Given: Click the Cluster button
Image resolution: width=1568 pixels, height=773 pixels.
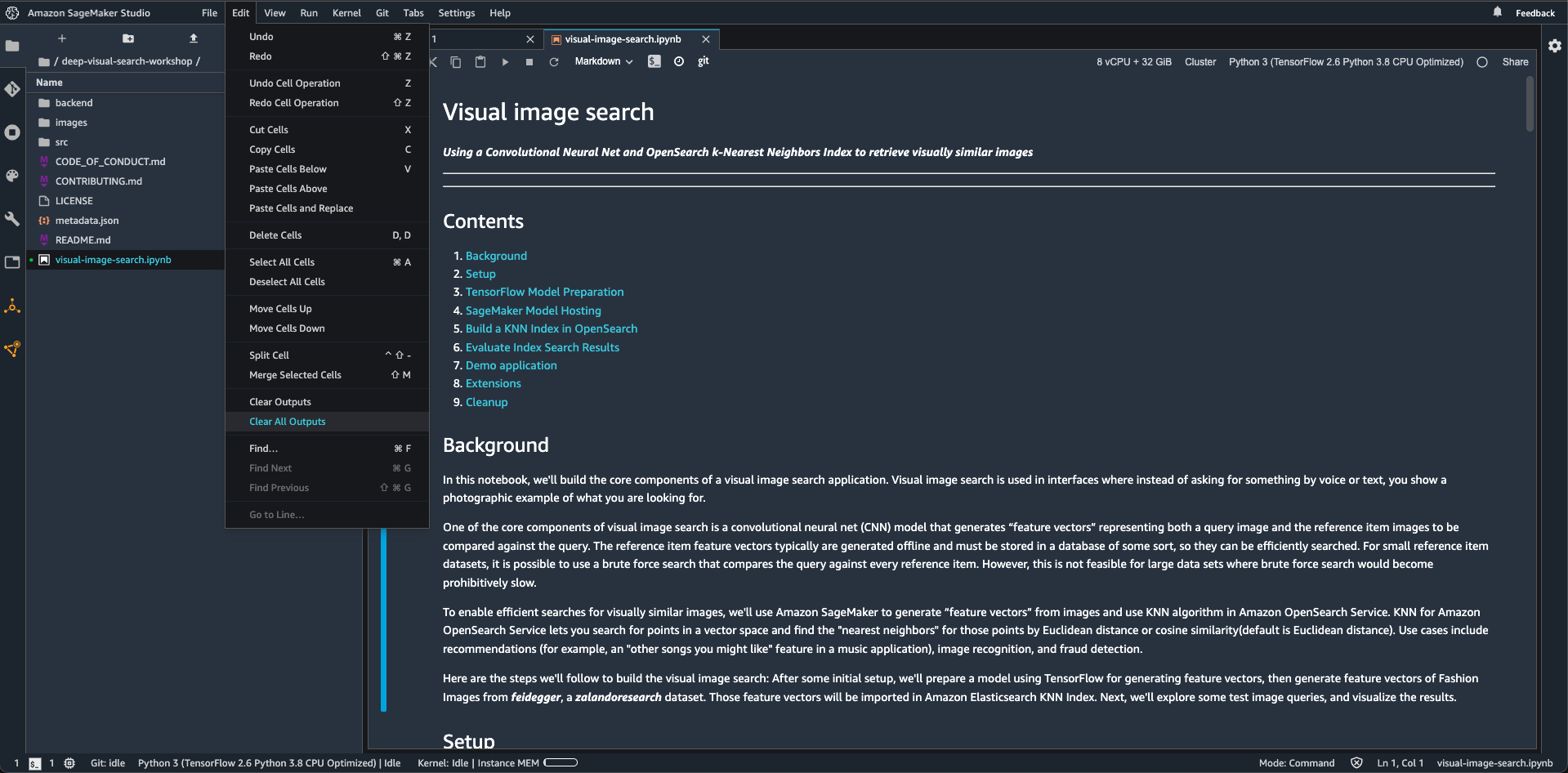Looking at the screenshot, I should click(x=1199, y=62).
